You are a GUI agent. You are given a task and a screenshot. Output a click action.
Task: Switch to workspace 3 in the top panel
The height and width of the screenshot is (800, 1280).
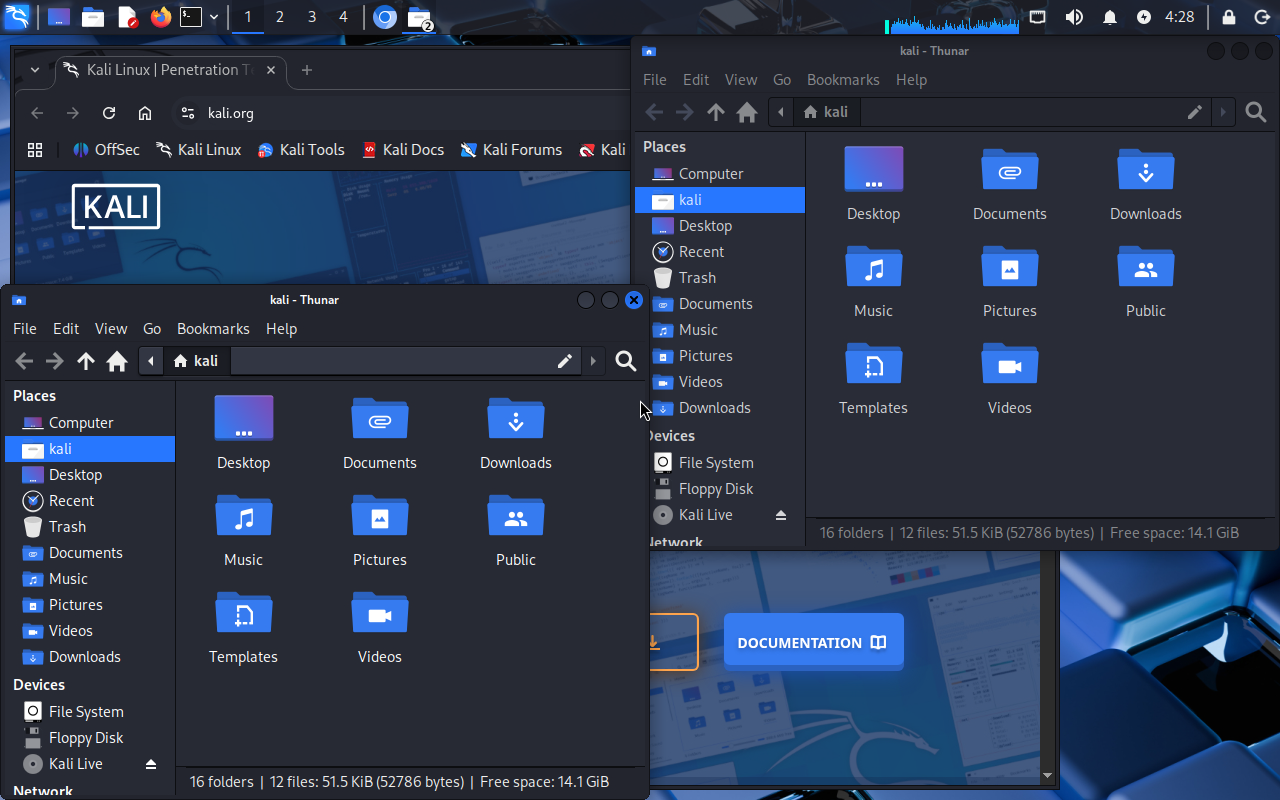click(312, 17)
